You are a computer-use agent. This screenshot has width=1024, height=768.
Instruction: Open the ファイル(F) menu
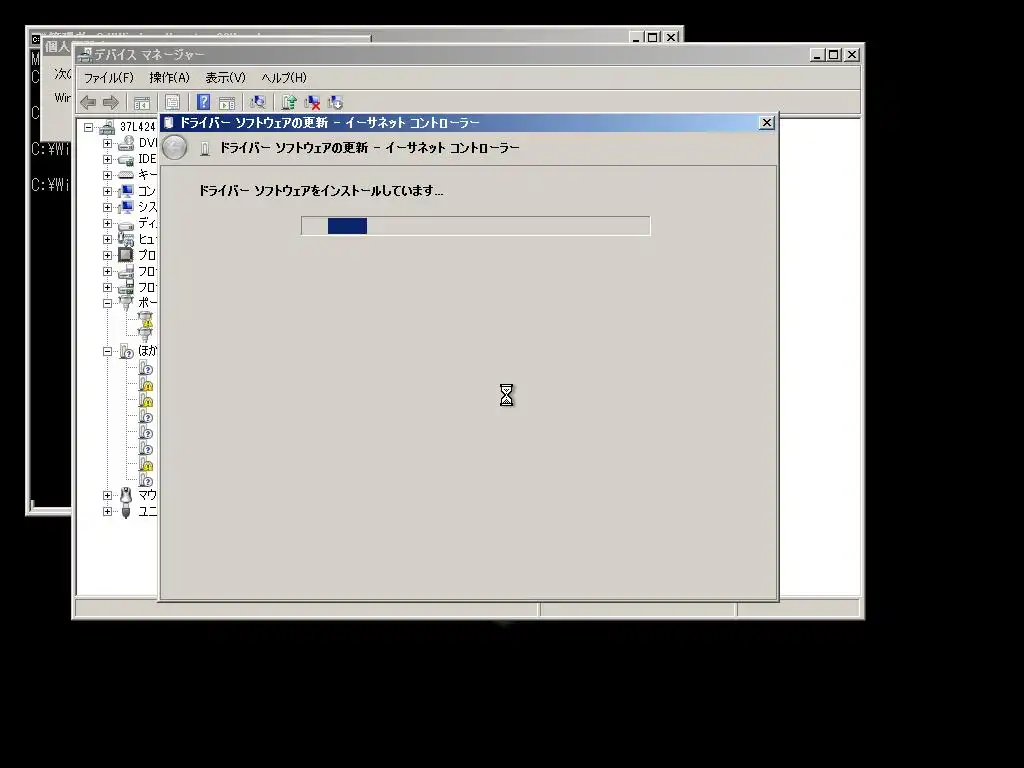(108, 78)
